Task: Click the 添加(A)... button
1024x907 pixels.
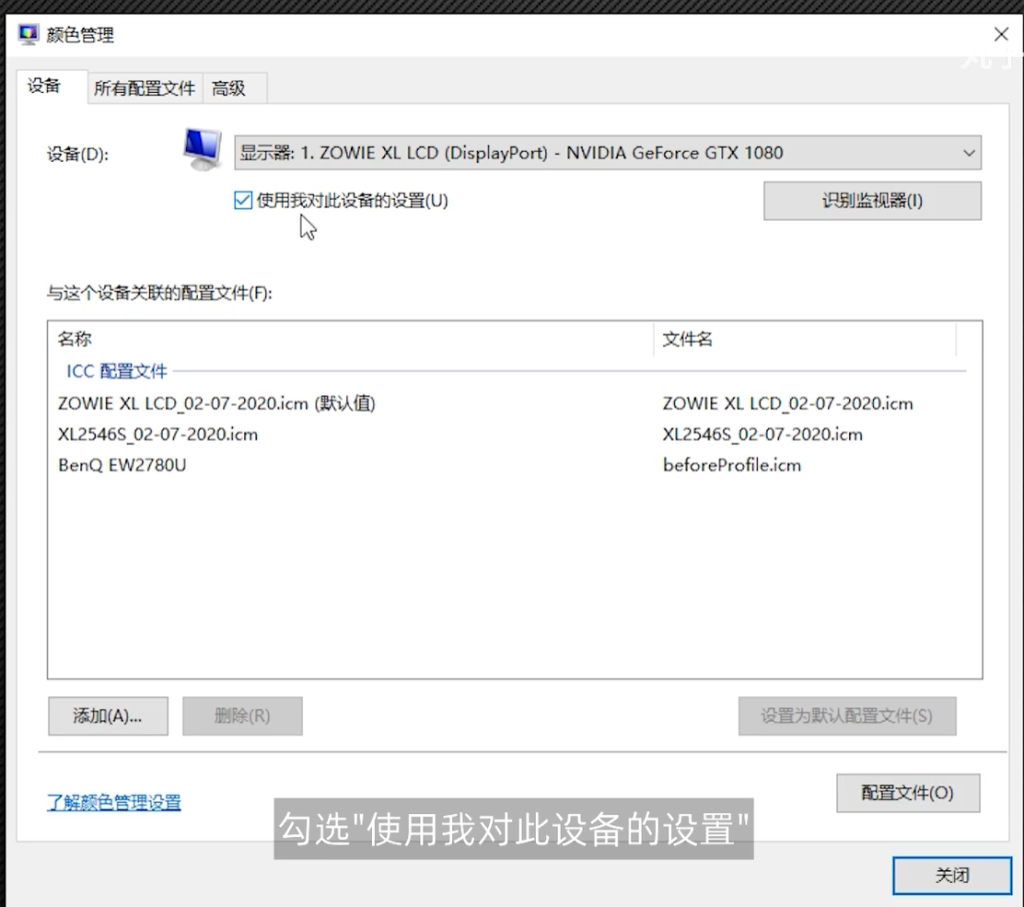Action: pos(108,716)
